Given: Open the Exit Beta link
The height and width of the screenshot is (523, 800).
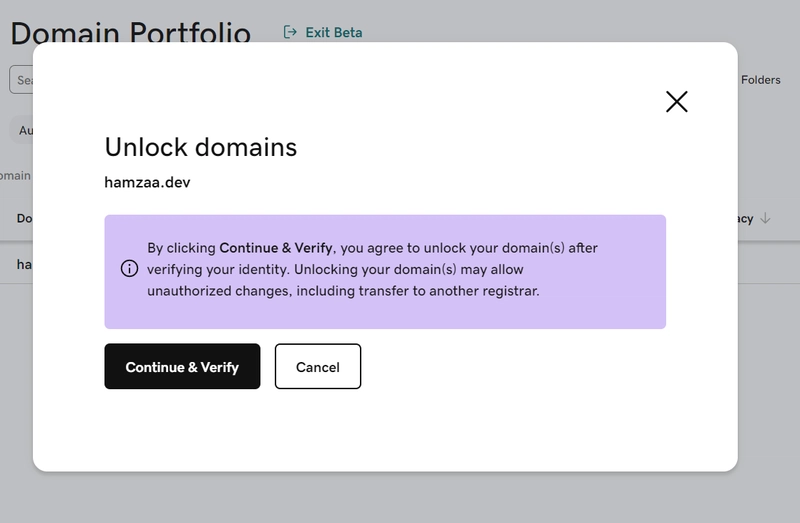Looking at the screenshot, I should pyautogui.click(x=334, y=33).
